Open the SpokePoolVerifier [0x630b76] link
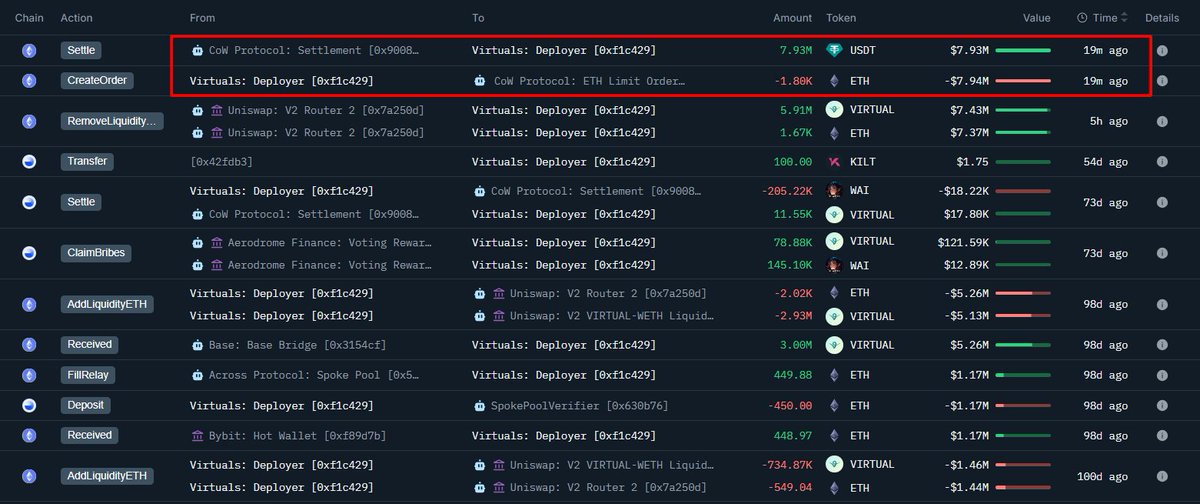The height and width of the screenshot is (504, 1200). tap(580, 406)
